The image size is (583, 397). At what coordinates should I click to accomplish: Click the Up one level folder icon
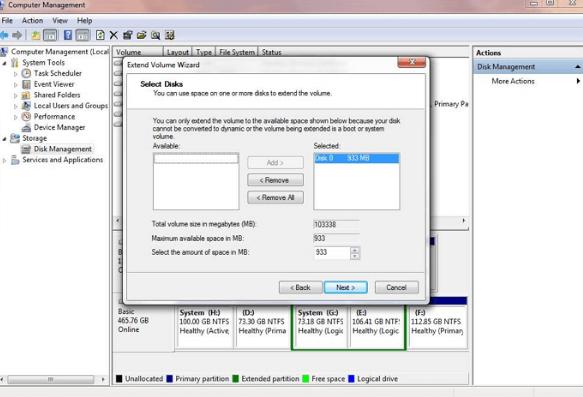coord(36,35)
